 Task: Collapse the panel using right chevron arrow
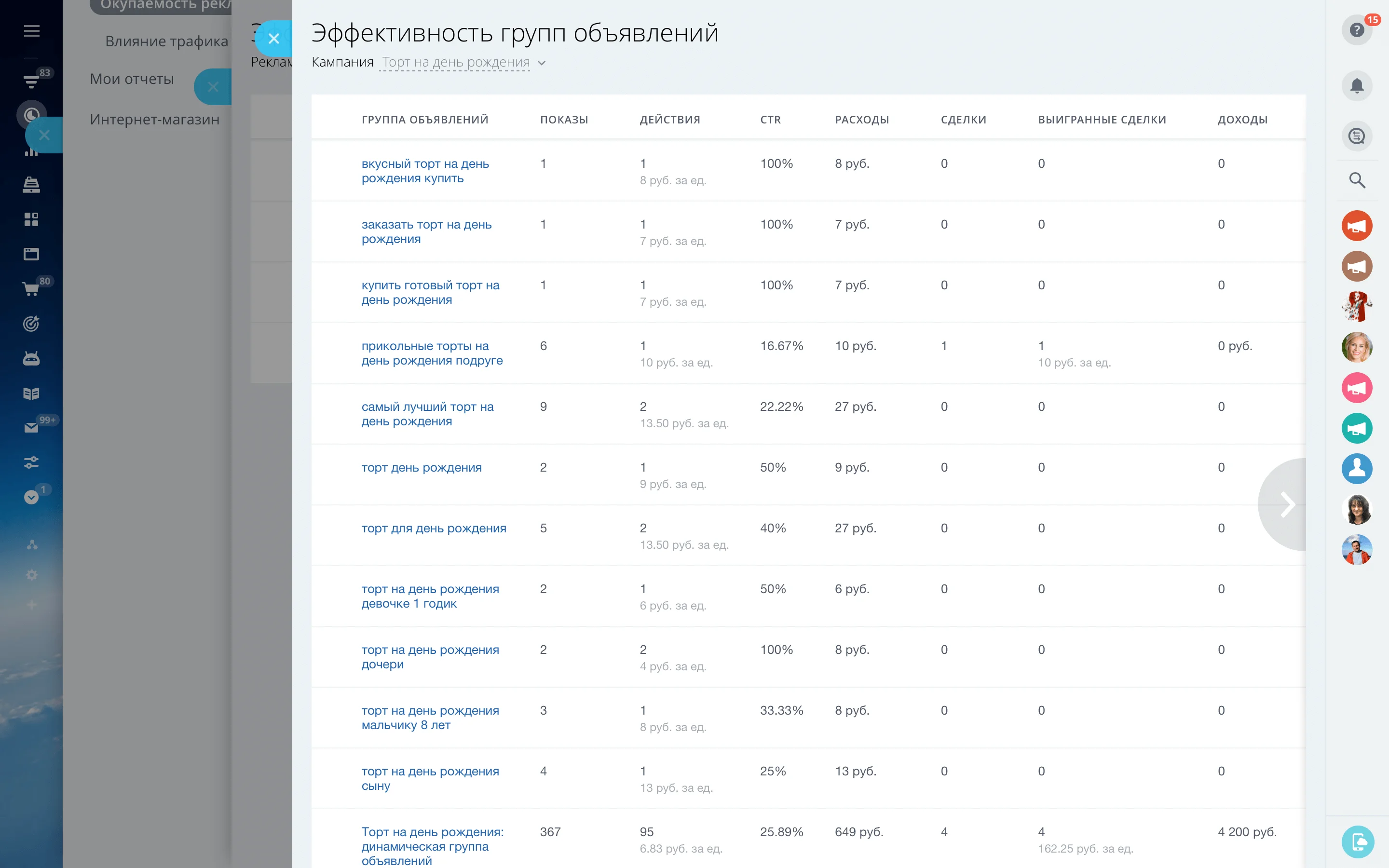coord(1289,504)
